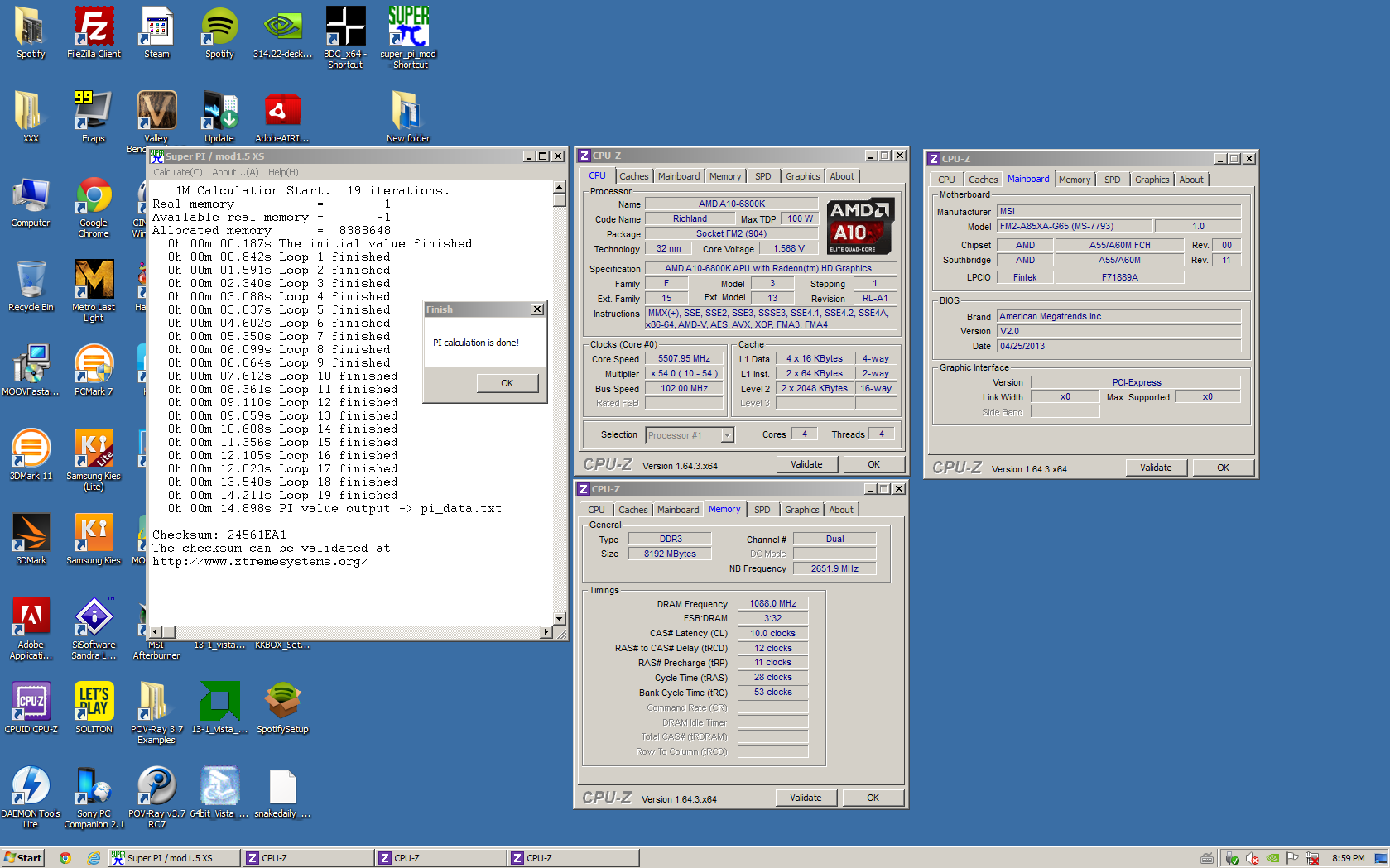This screenshot has height=868, width=1390.
Task: Click the DRAM Frequency 1088.0 MHz field
Action: coord(772,604)
